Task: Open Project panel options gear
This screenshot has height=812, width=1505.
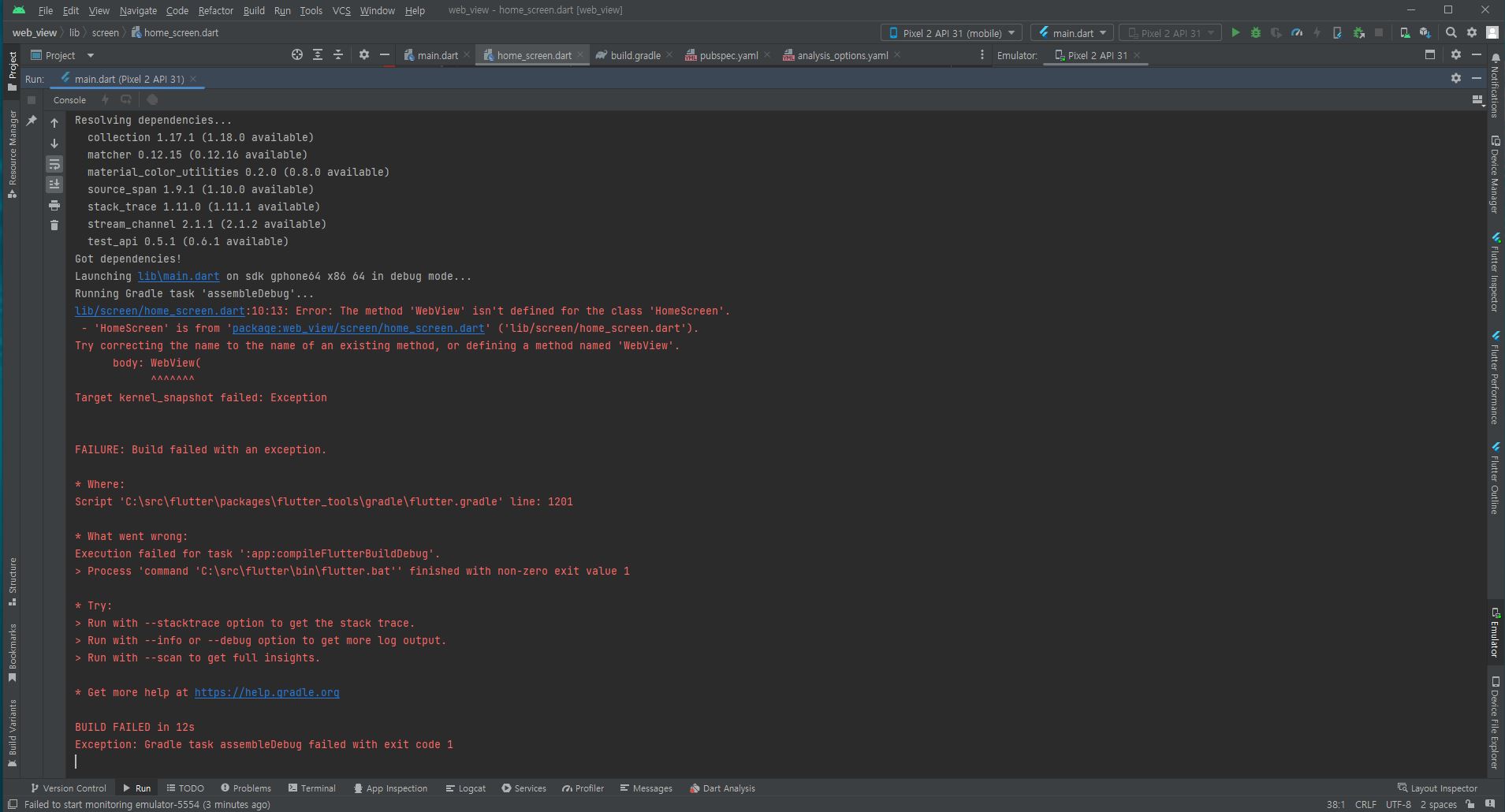Action: tap(363, 54)
